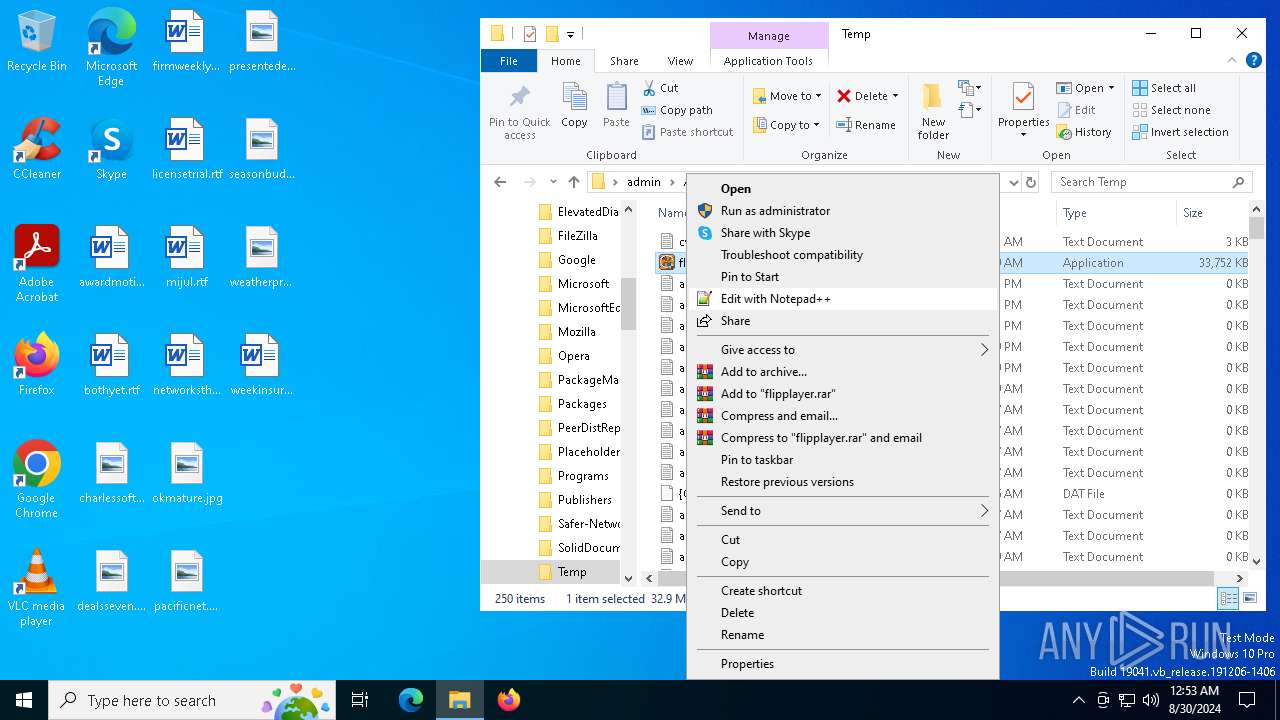Open the Windows Start button

[x=24, y=700]
